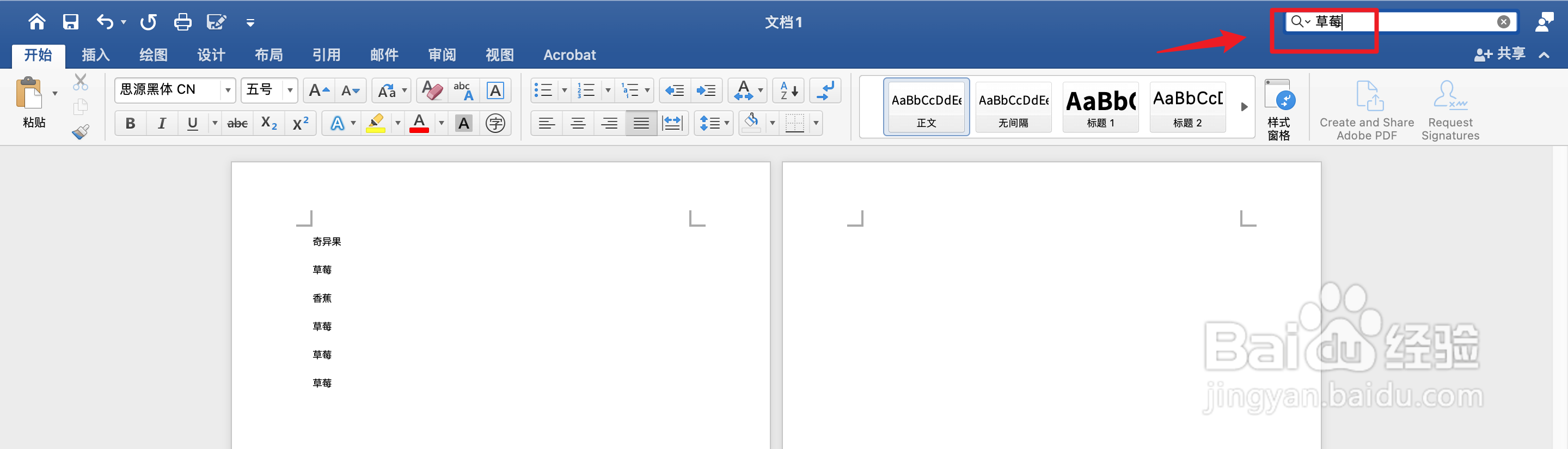Screen dimensions: 1568x449
Task: Switch to the 插入 tab
Action: point(96,55)
